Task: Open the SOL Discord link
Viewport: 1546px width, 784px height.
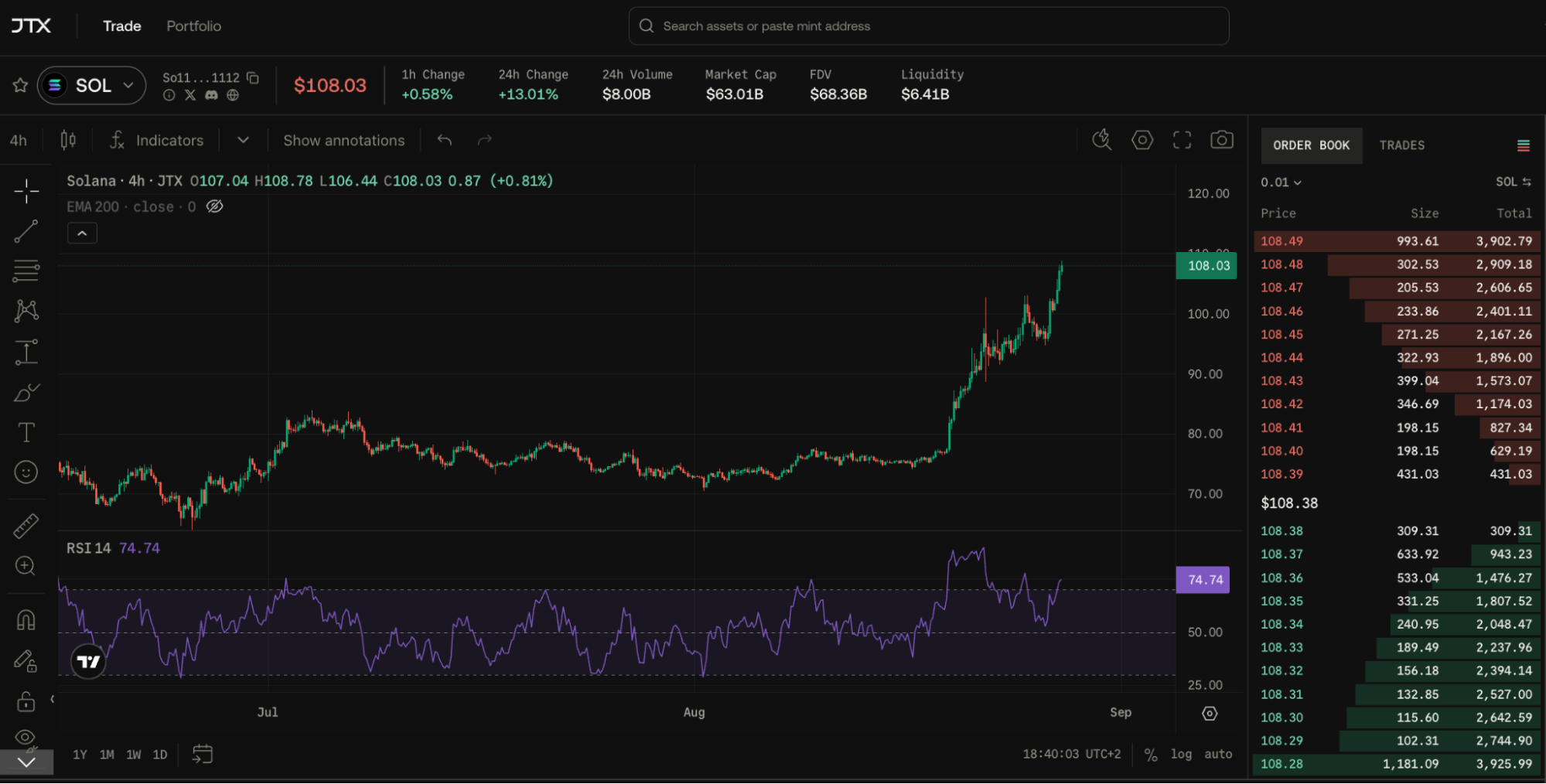Action: point(211,95)
